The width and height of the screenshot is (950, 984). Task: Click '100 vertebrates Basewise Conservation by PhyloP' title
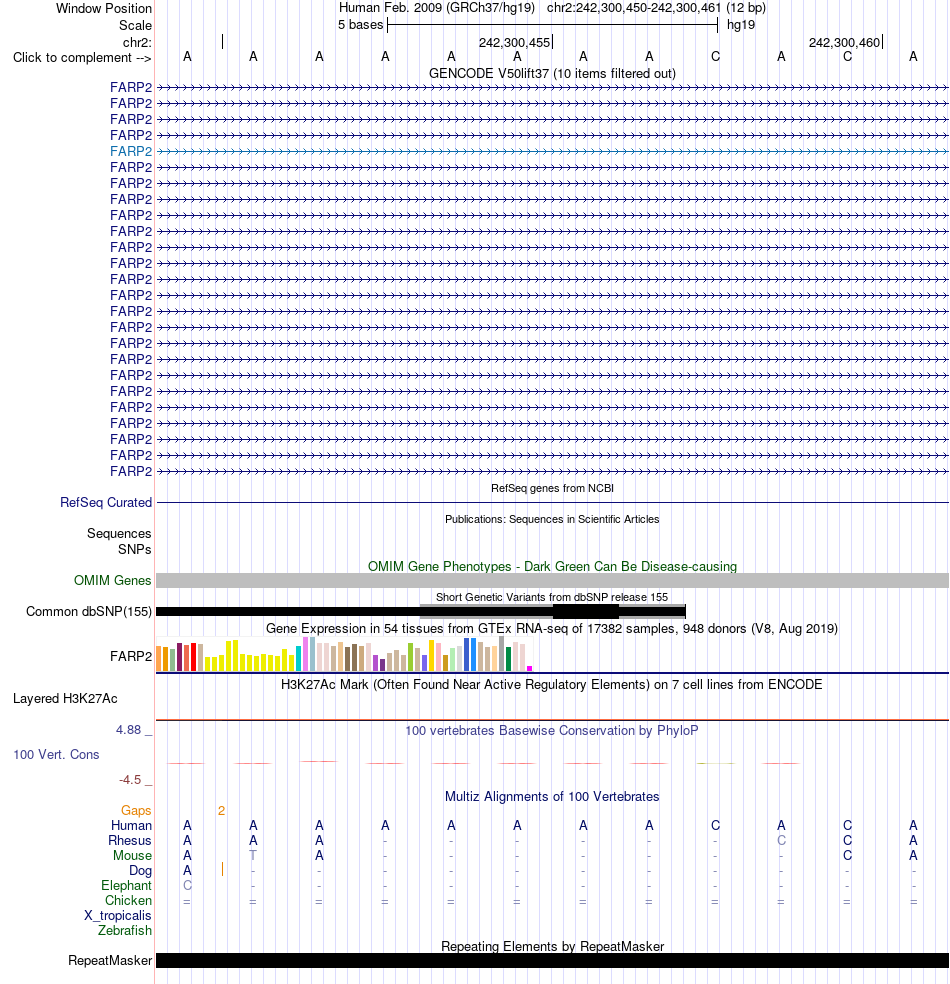pyautogui.click(x=552, y=730)
